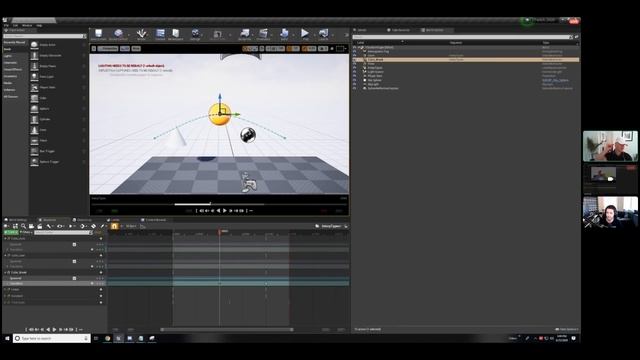Viewport: 640px width, 360px height.
Task: Click play in the cinematic viewport controls
Action: [x=224, y=211]
